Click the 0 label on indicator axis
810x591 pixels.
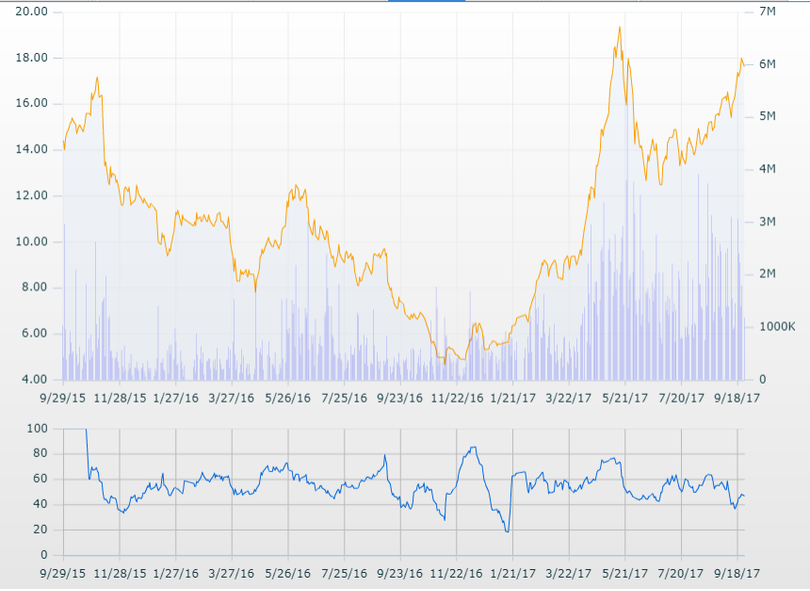tap(44, 555)
